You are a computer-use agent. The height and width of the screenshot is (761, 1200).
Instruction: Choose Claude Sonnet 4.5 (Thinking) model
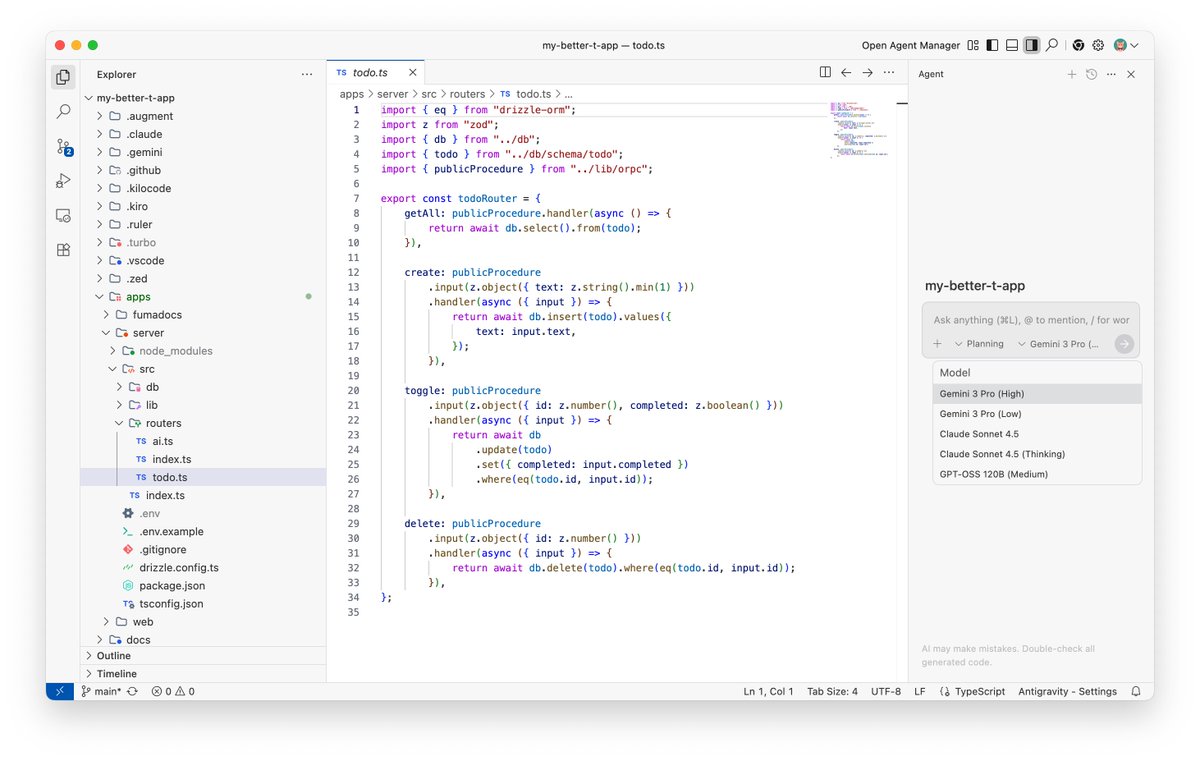1037,454
